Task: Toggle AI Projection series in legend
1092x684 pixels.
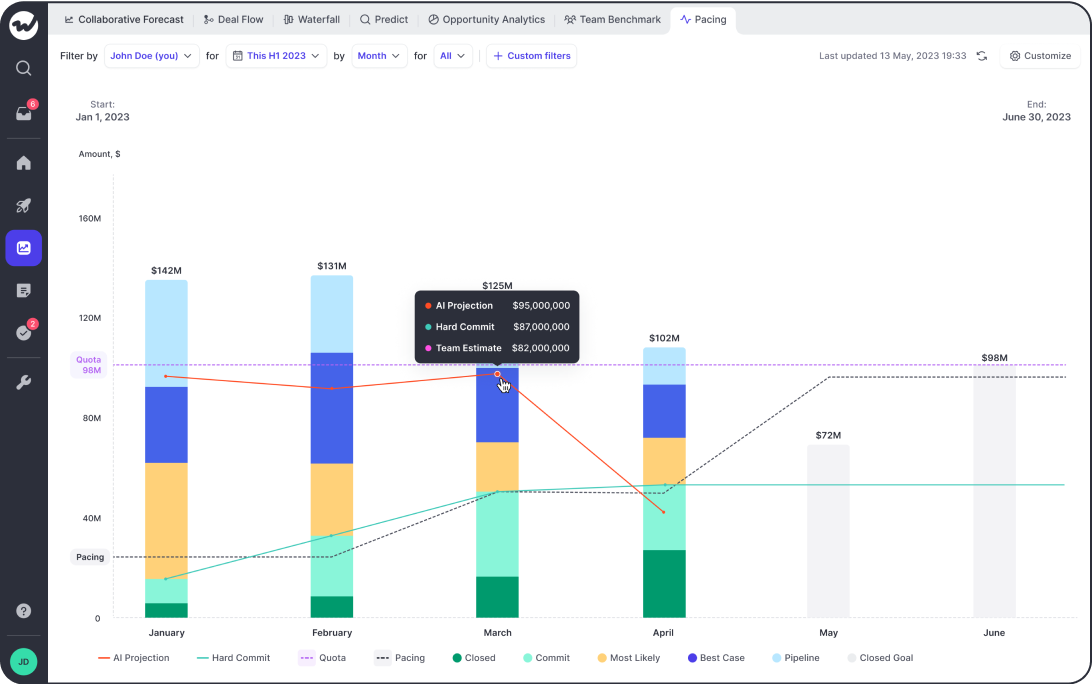Action: point(134,658)
